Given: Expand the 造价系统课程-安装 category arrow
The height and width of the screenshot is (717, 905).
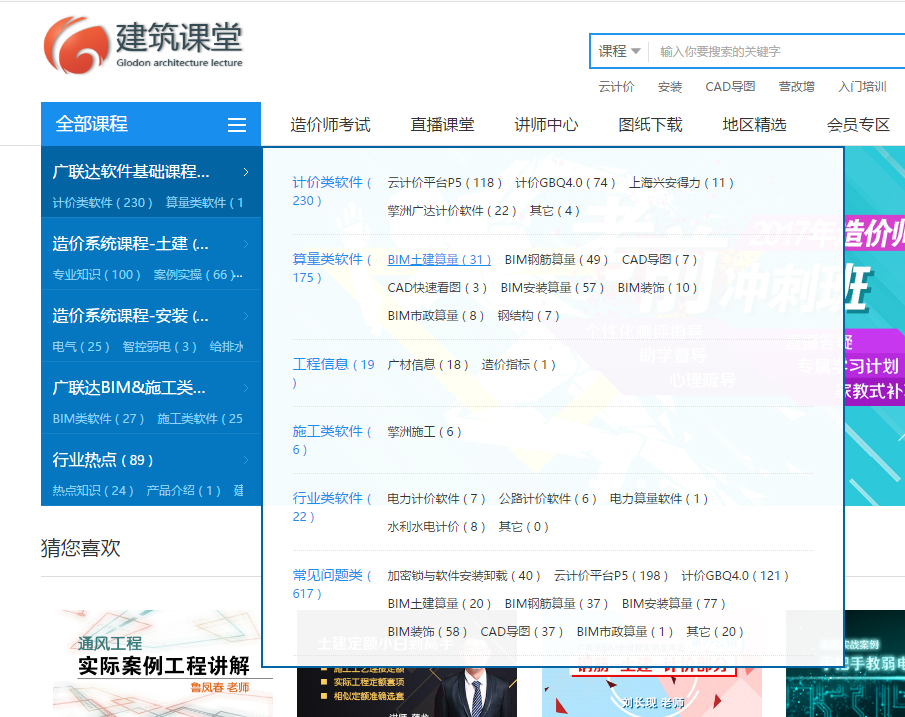Looking at the screenshot, I should 246,316.
